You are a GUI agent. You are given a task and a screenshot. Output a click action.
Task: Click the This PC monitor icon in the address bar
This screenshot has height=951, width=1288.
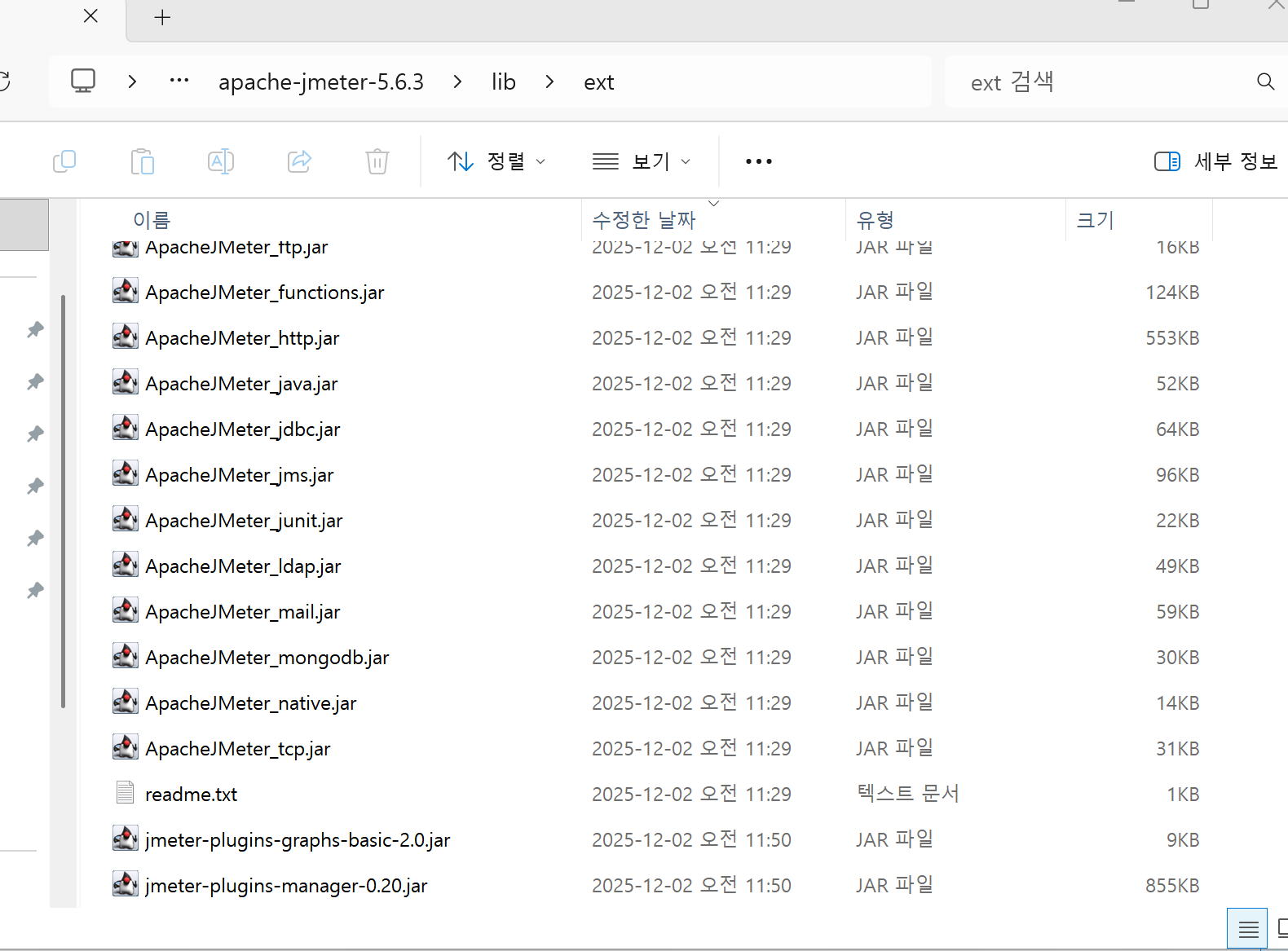83,81
